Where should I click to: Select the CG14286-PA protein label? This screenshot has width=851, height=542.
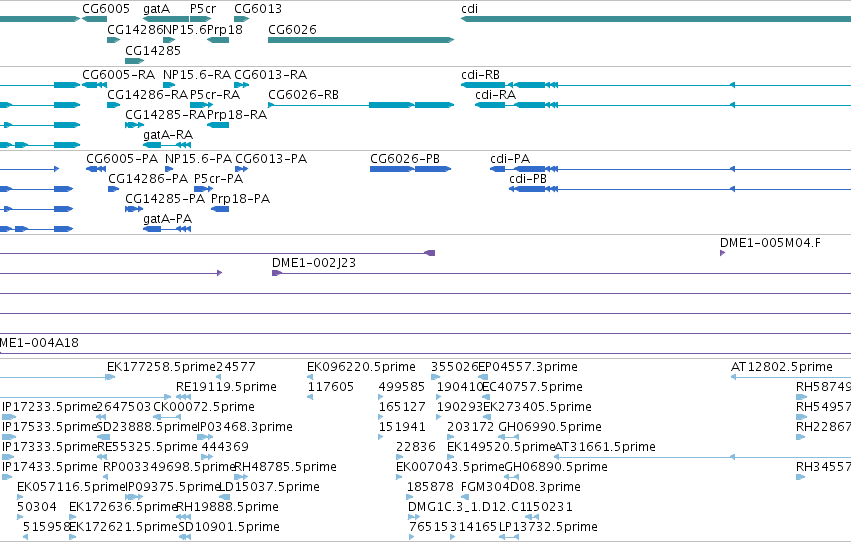148,178
